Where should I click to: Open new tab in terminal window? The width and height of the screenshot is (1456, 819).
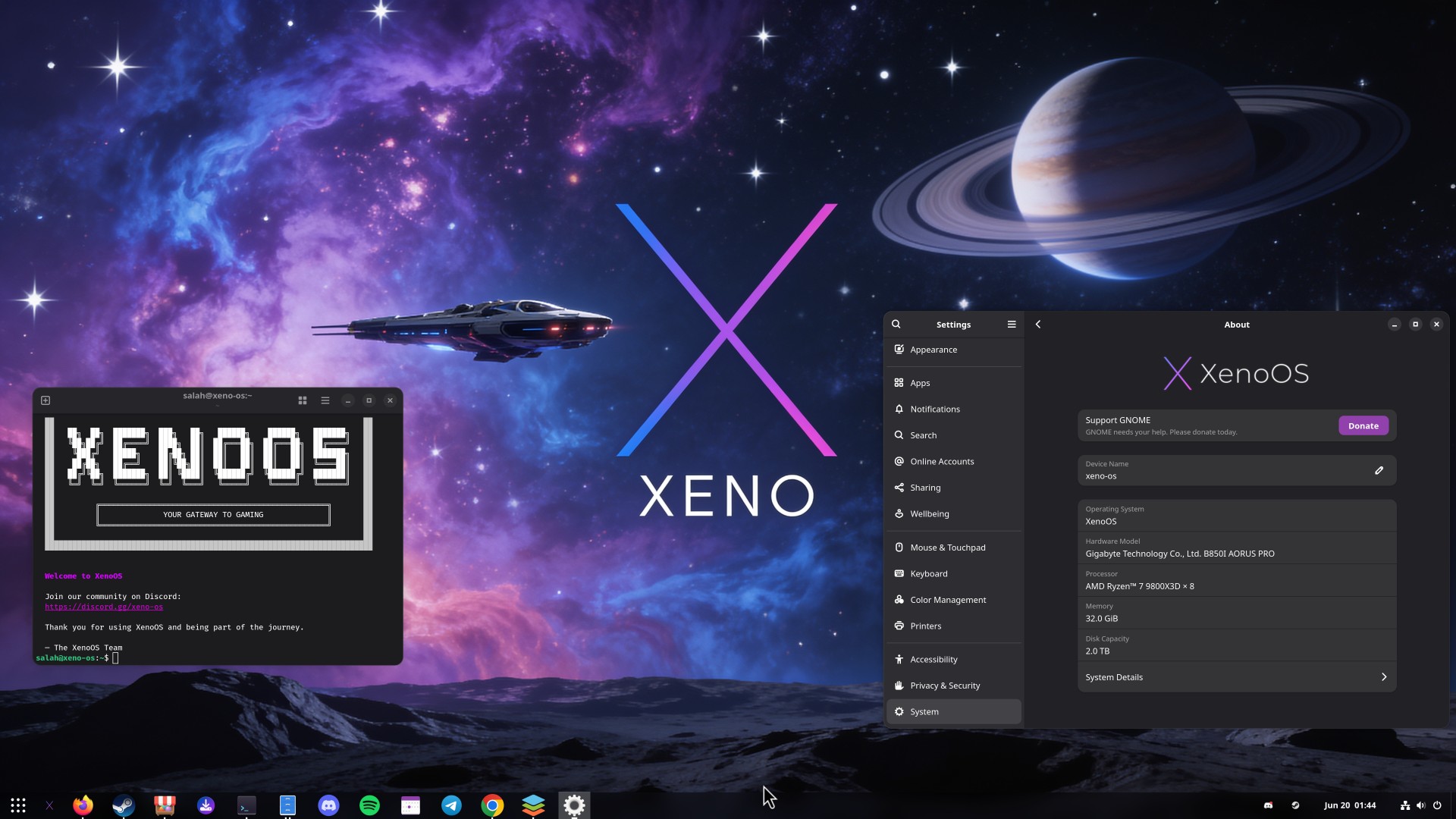pyautogui.click(x=45, y=400)
